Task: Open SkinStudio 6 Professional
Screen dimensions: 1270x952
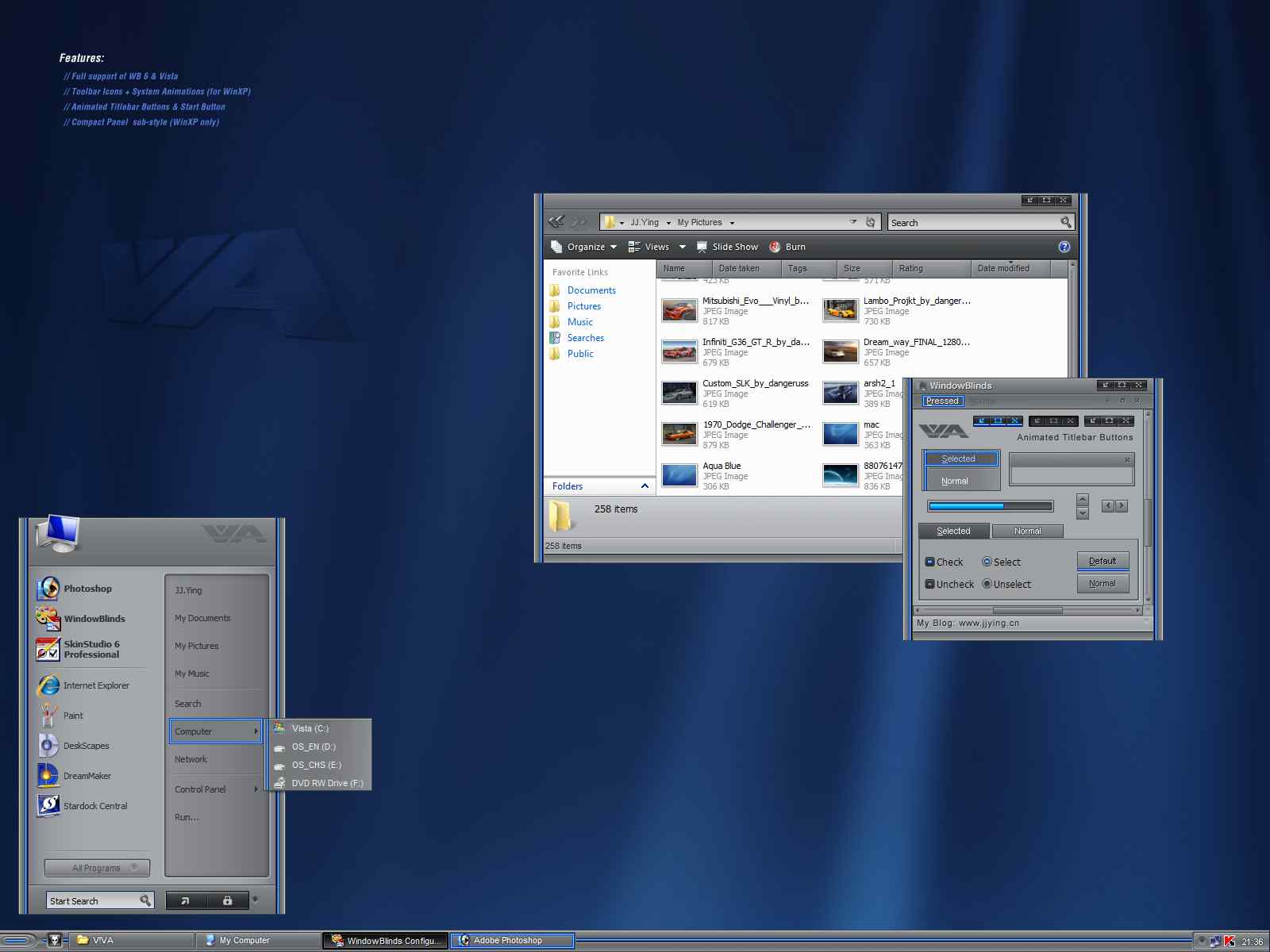Action: [x=78, y=649]
